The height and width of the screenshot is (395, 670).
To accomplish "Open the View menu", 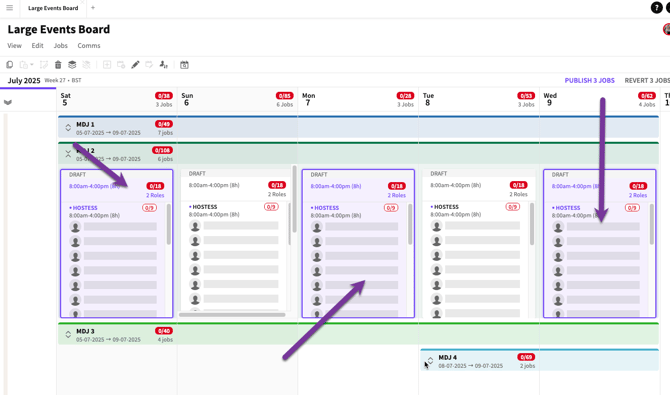I will pyautogui.click(x=15, y=45).
